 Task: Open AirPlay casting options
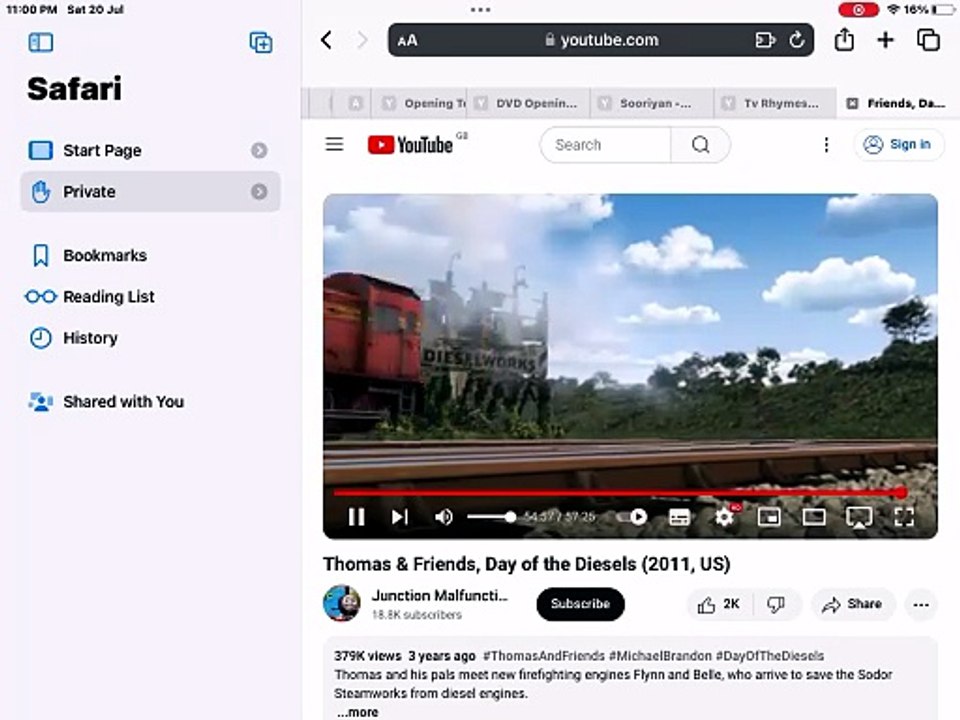pyautogui.click(x=859, y=517)
